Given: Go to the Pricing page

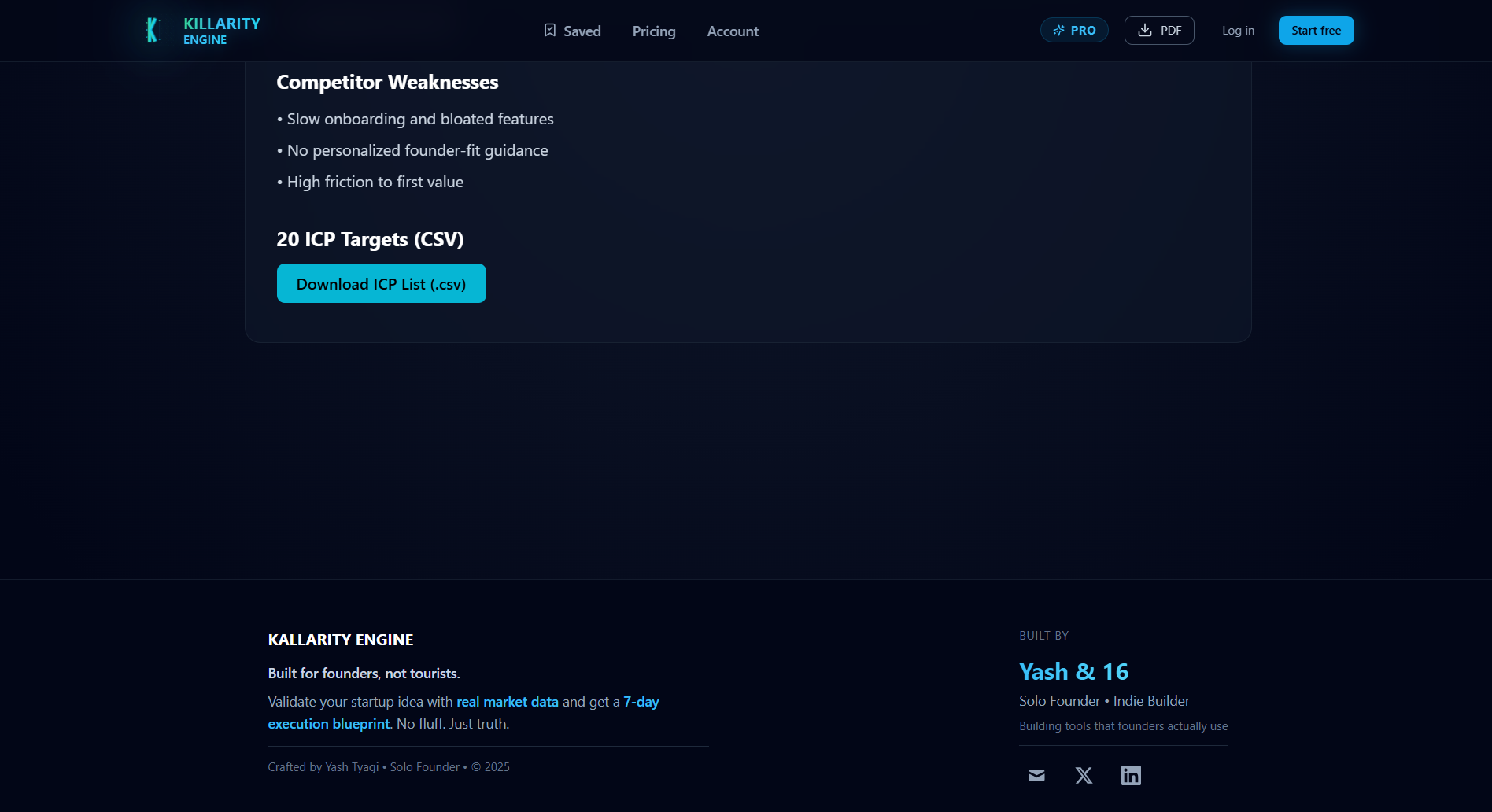Looking at the screenshot, I should pyautogui.click(x=654, y=31).
